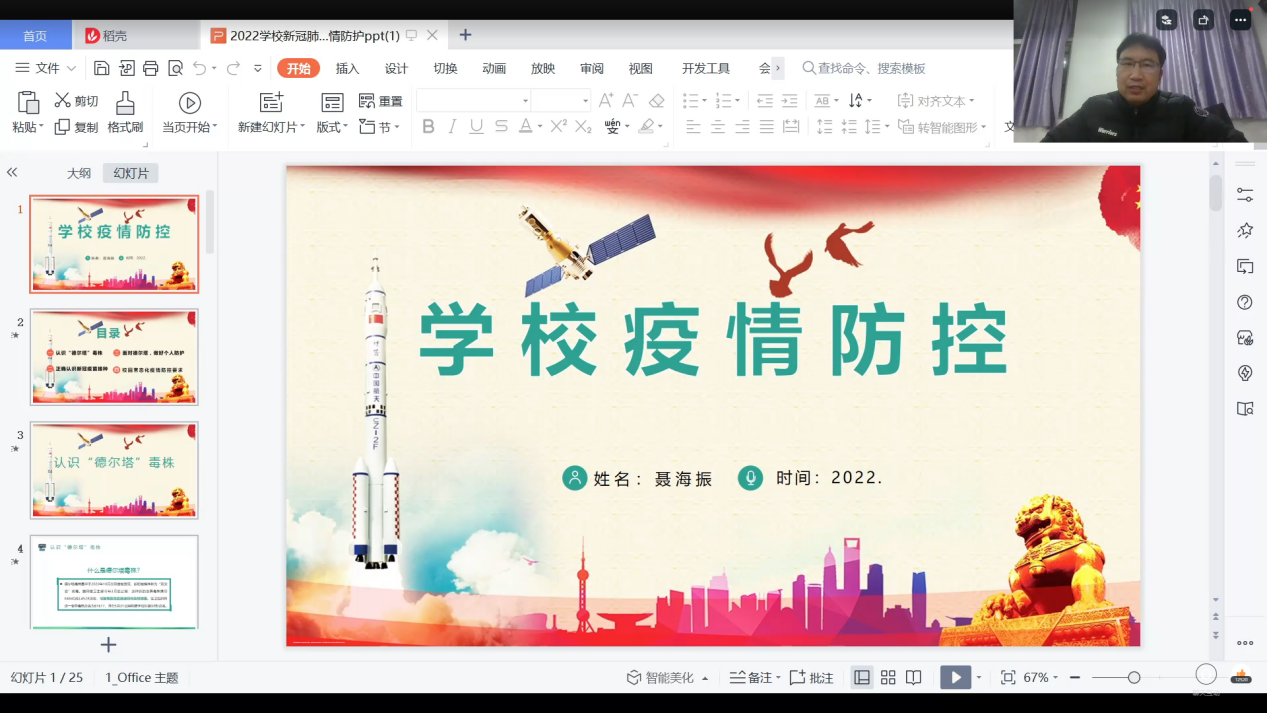Image resolution: width=1267 pixels, height=713 pixels.
Task: Click the clear formatting eraser icon
Action: click(657, 100)
